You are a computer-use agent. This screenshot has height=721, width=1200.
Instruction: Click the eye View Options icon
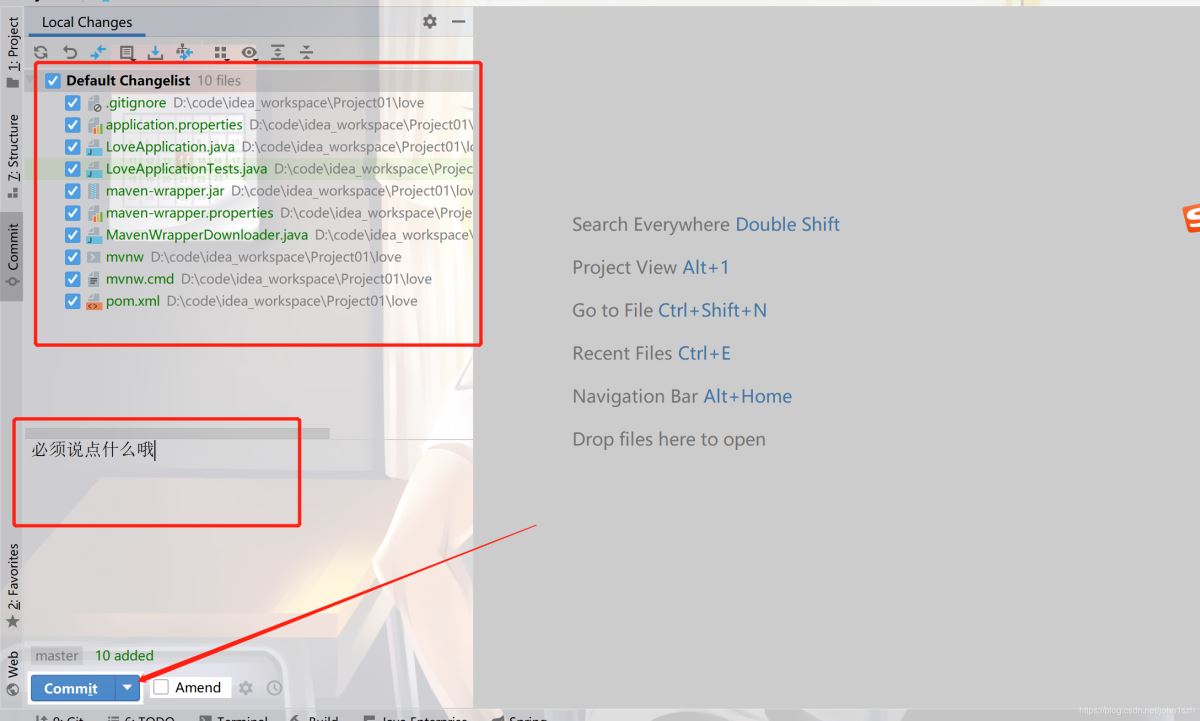pyautogui.click(x=249, y=52)
